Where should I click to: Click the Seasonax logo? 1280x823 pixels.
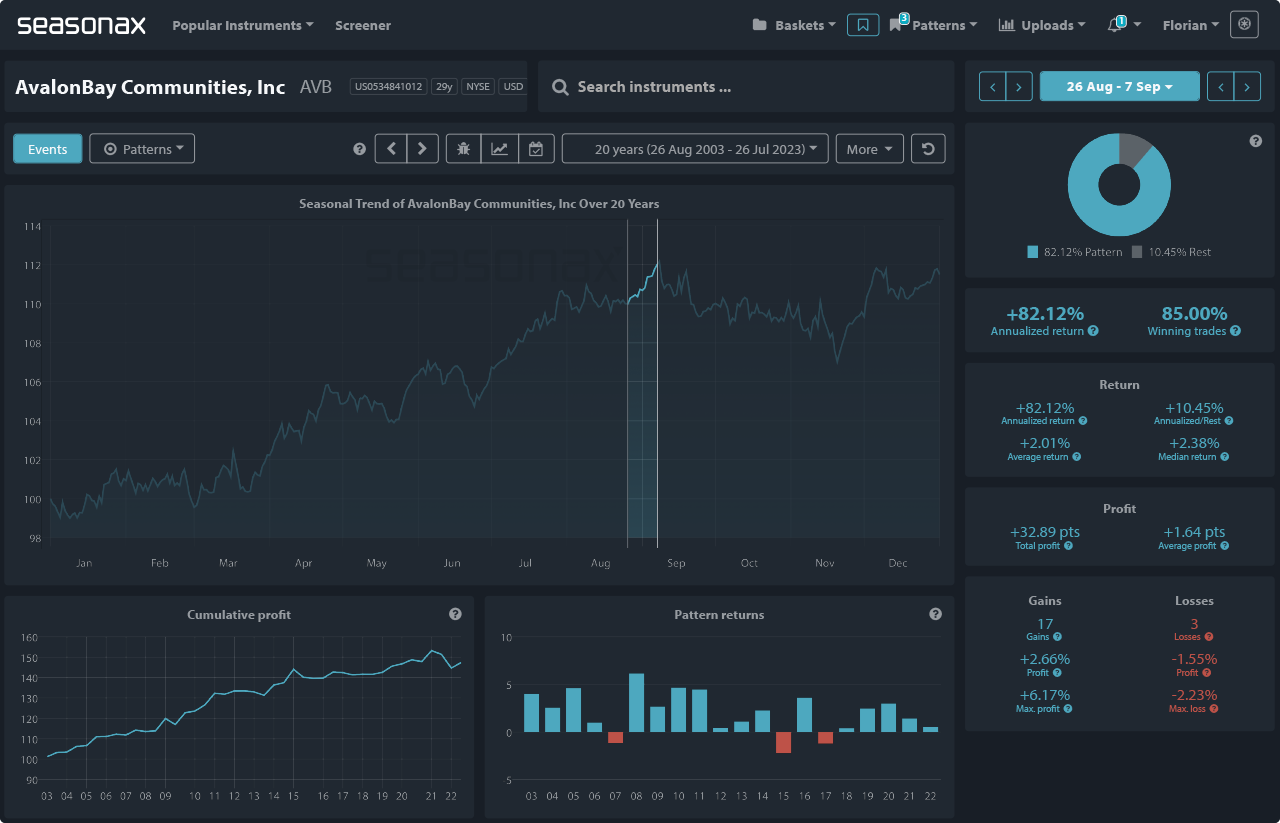(x=81, y=25)
